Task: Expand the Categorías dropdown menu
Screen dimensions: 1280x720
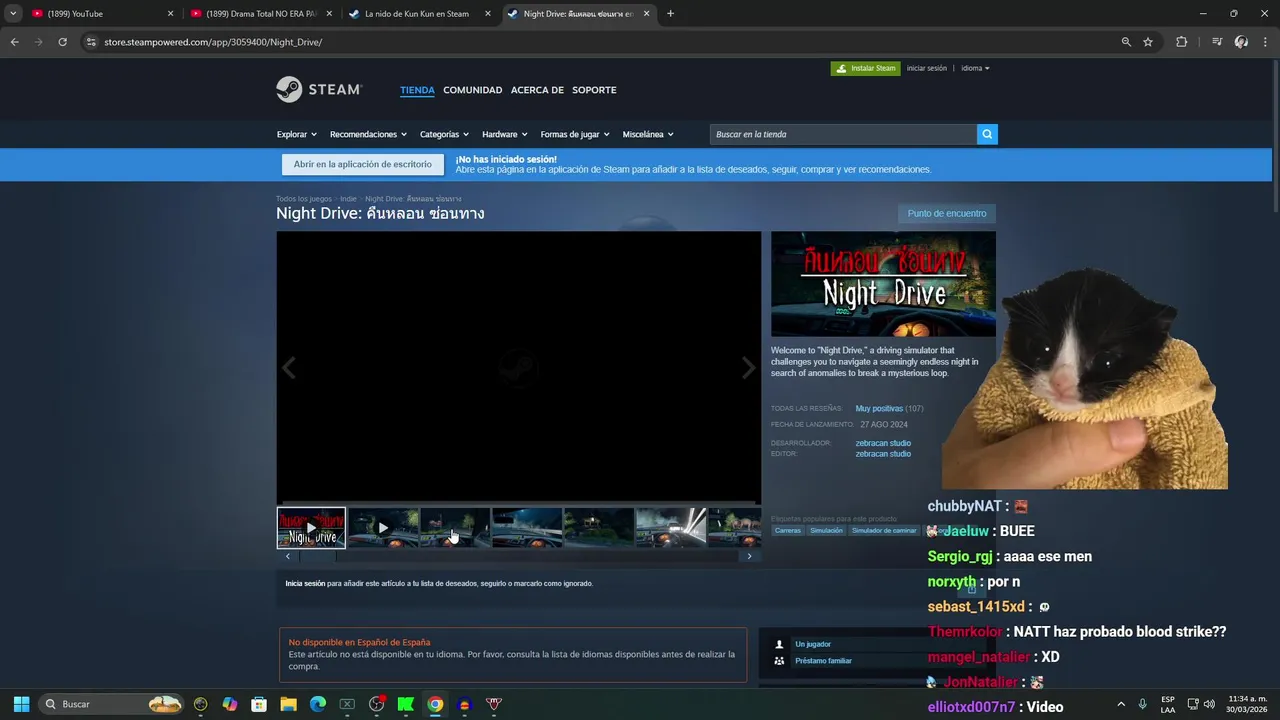Action: (444, 134)
